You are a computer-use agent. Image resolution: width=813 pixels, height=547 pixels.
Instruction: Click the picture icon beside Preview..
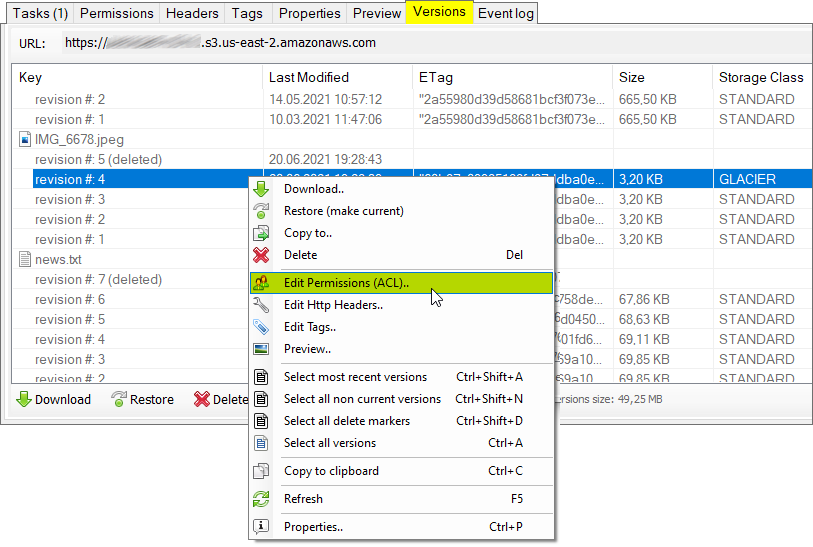261,349
